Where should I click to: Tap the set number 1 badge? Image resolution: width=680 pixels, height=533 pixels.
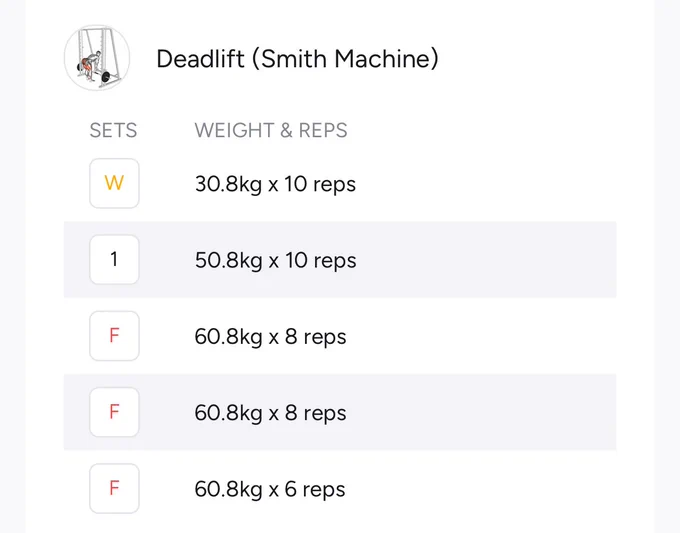pos(114,259)
